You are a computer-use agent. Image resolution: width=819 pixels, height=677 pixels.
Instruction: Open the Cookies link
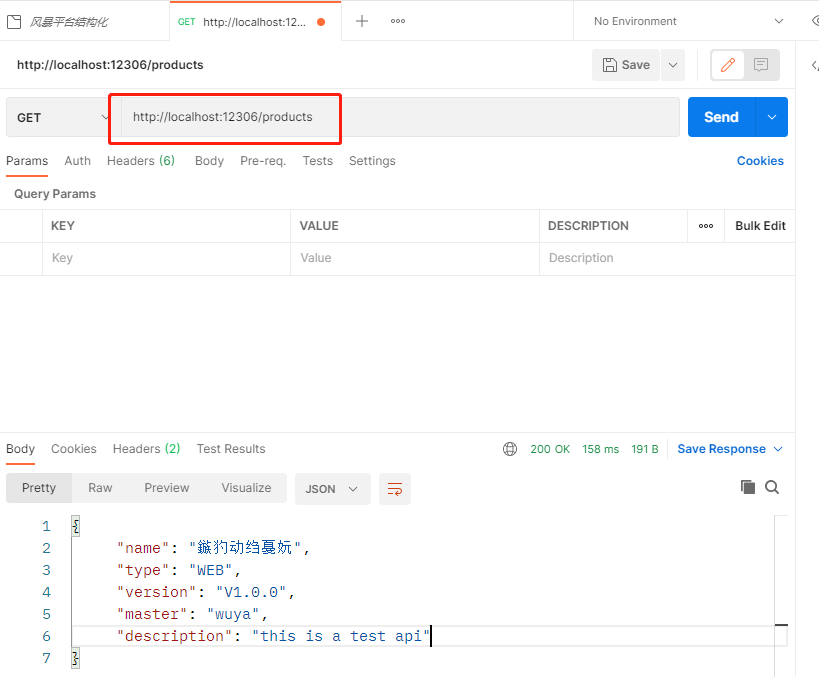click(760, 161)
